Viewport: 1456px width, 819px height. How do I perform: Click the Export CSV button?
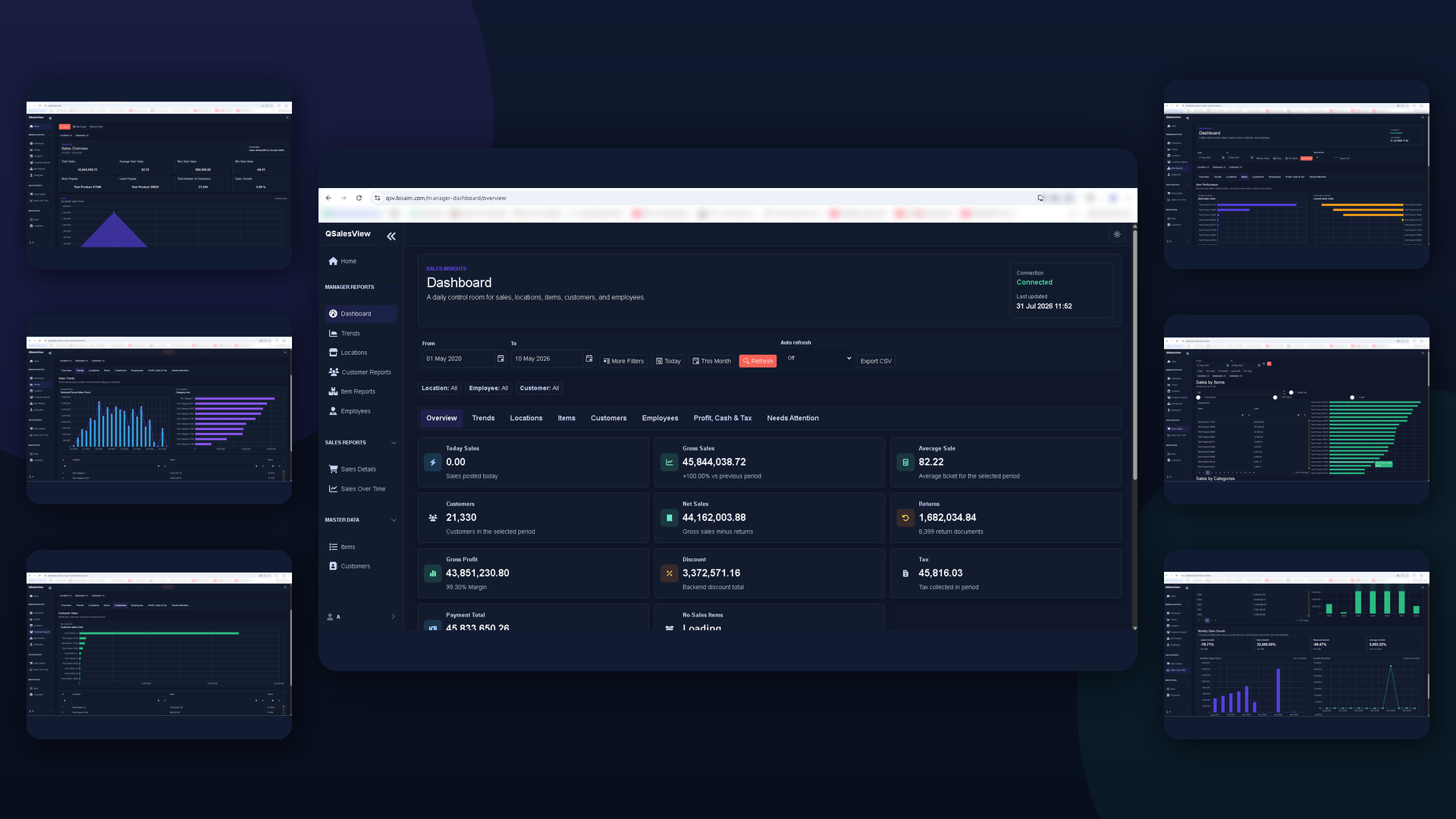(x=876, y=361)
